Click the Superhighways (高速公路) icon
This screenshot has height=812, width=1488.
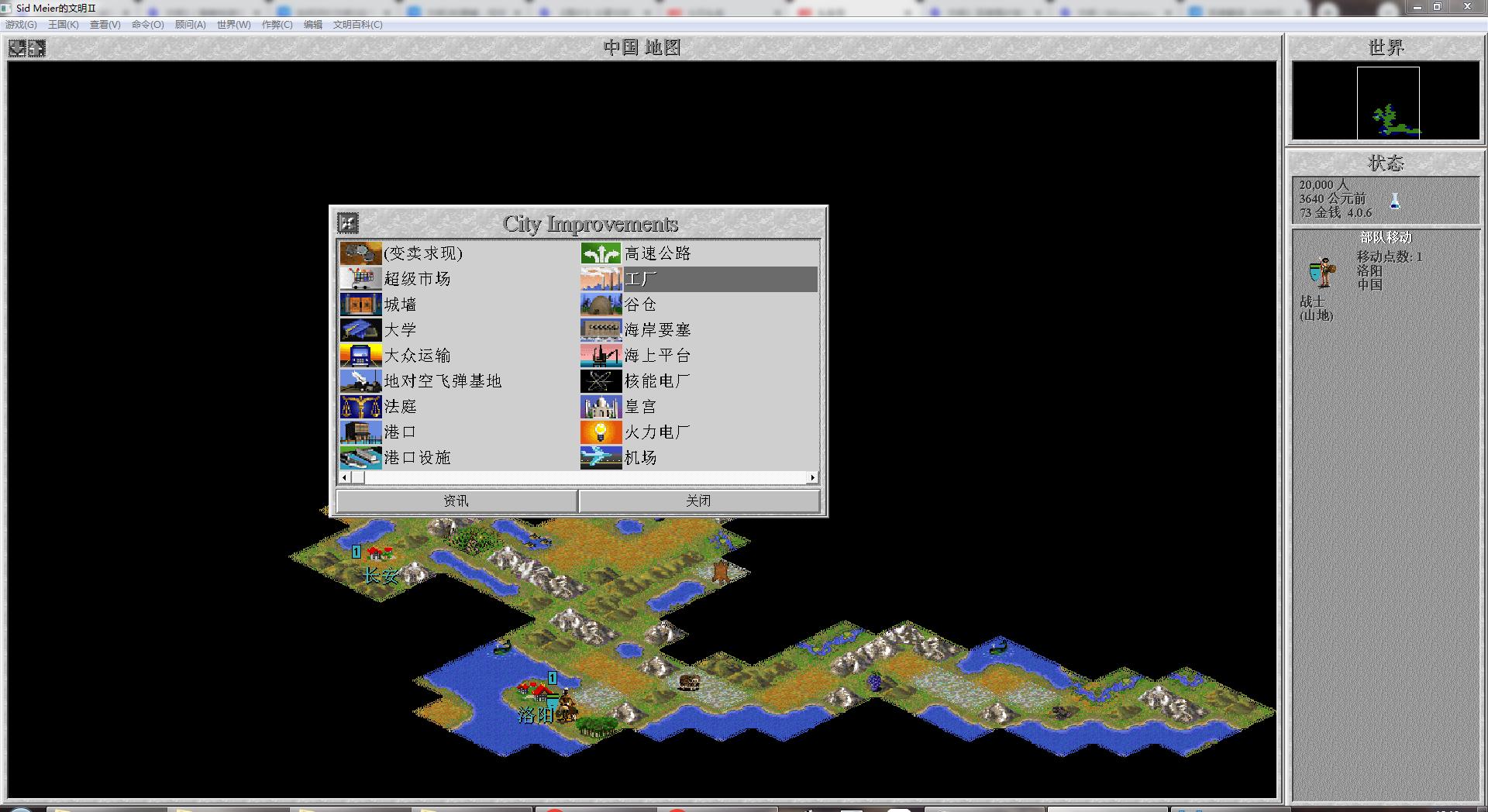coord(601,253)
